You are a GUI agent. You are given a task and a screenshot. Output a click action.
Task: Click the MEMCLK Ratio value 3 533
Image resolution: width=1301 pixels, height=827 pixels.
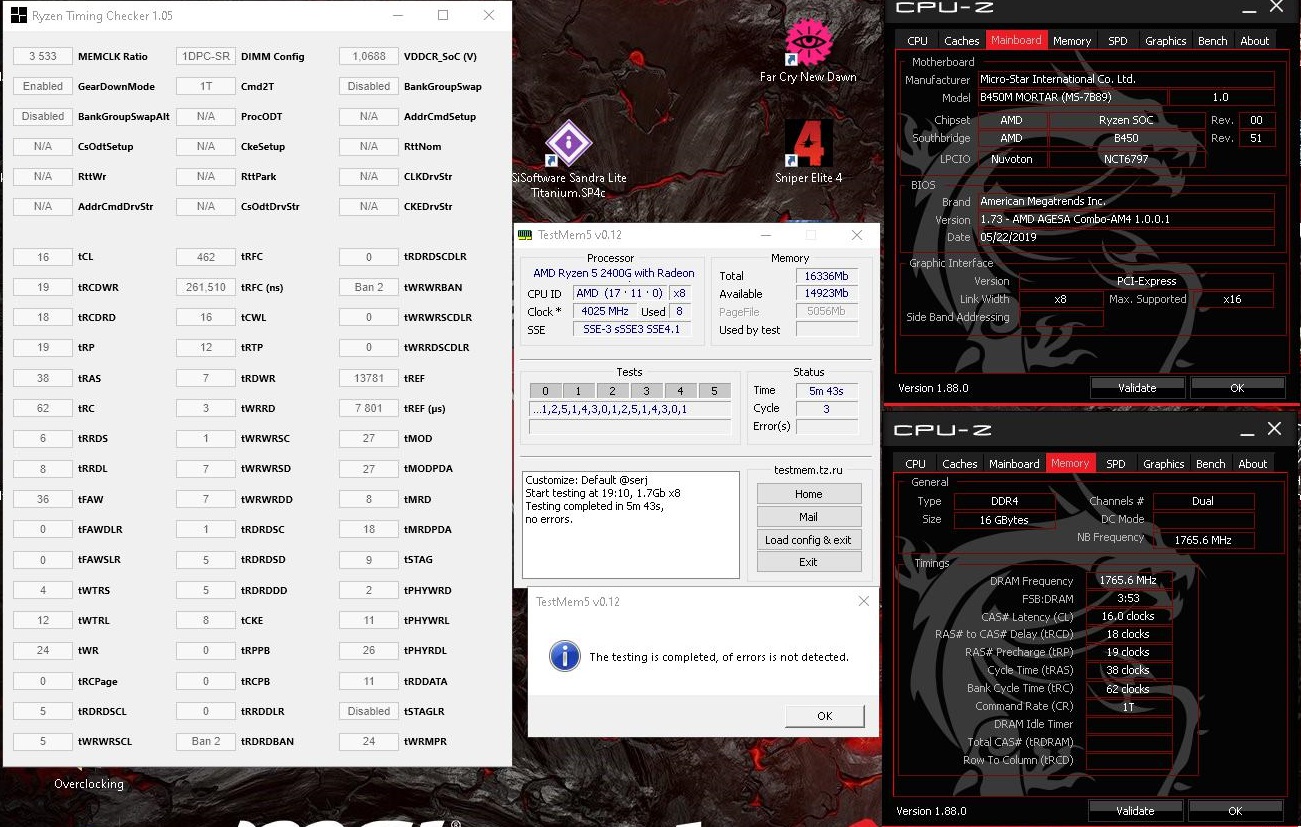pyautogui.click(x=42, y=57)
